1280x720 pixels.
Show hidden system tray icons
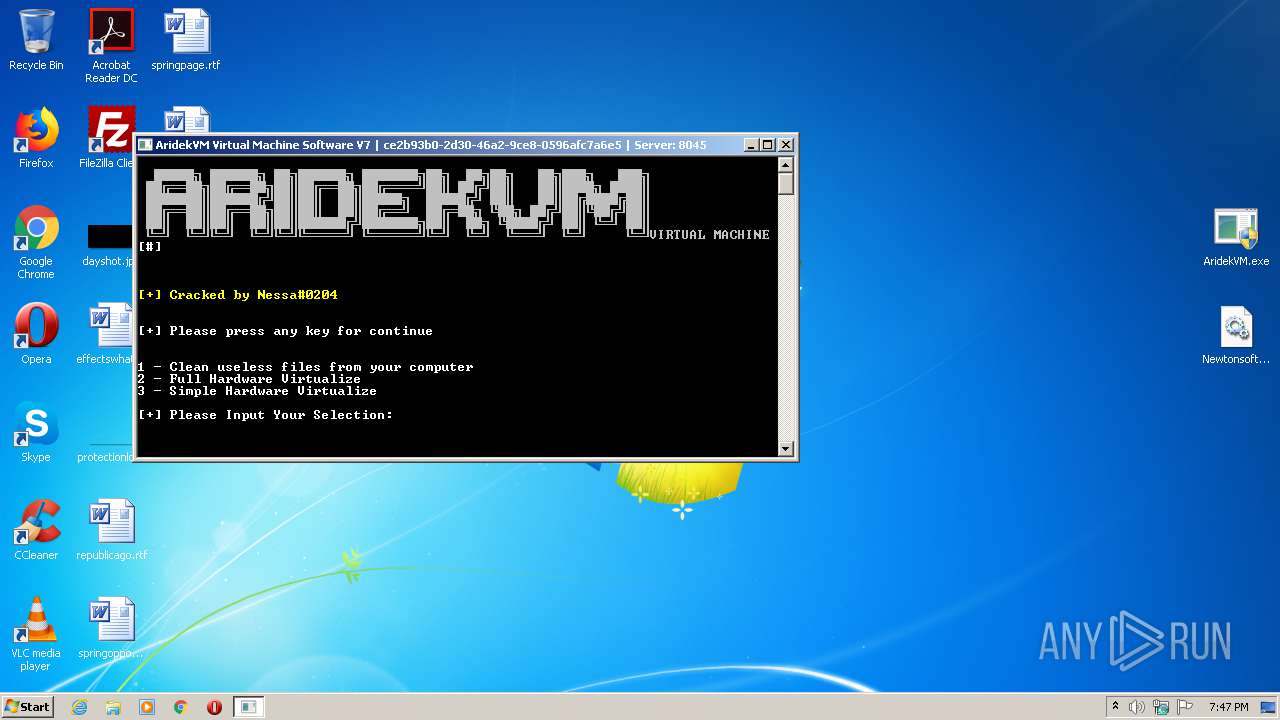coord(1115,707)
